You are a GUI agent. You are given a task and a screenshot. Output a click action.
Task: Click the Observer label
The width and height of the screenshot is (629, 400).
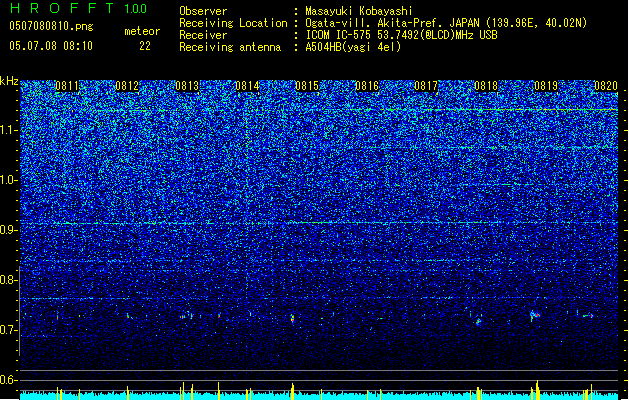[x=203, y=11]
